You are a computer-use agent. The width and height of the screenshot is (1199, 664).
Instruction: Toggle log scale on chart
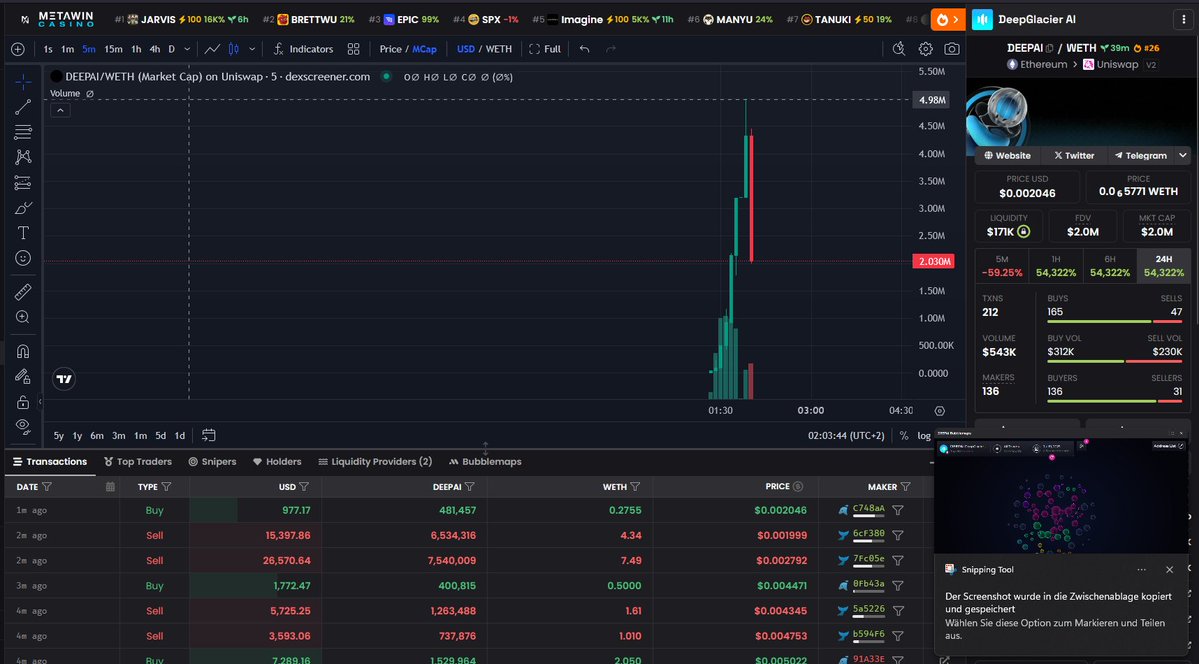924,435
